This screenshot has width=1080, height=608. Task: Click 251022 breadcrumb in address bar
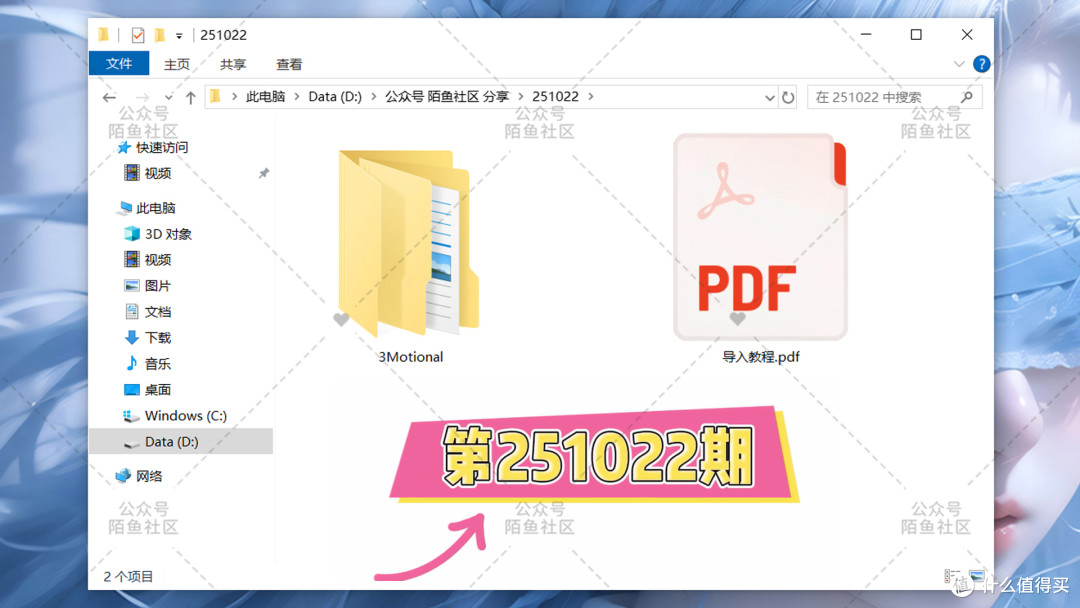click(555, 96)
